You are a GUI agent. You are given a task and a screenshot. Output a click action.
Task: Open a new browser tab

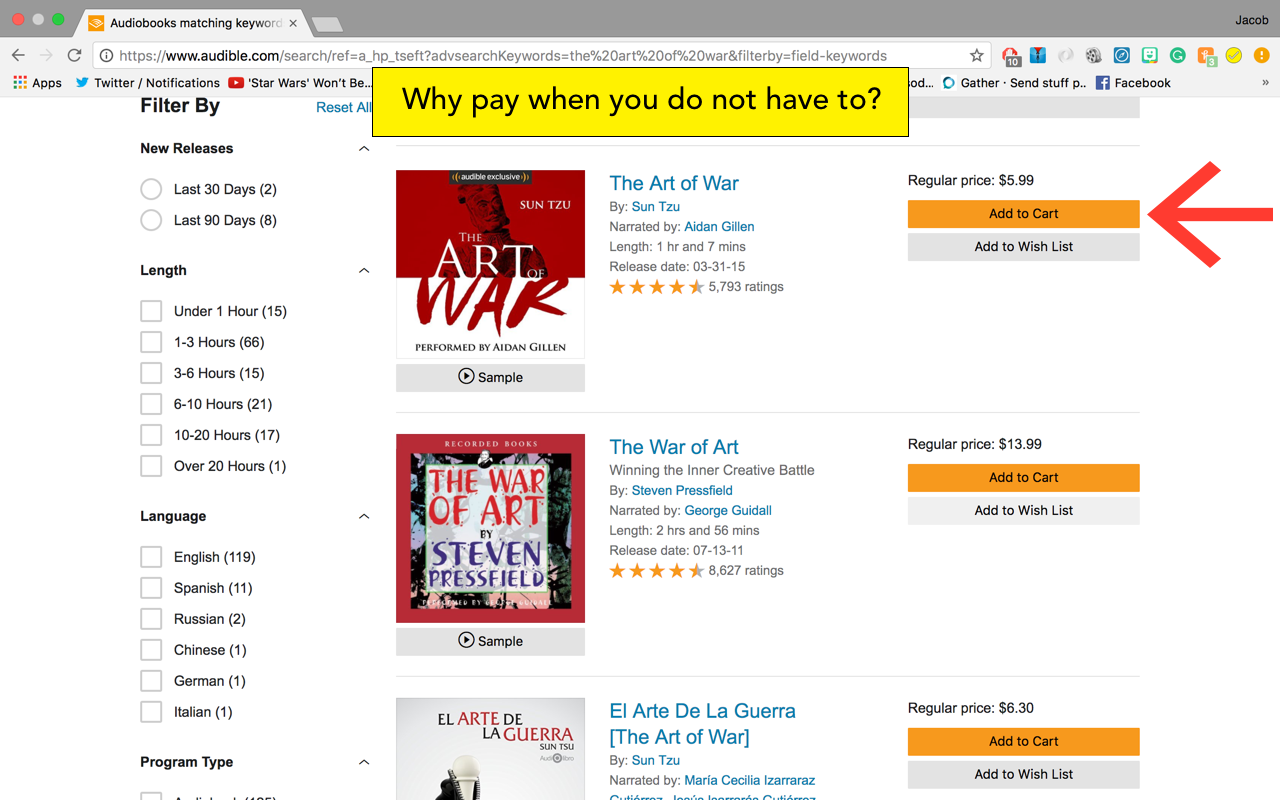pyautogui.click(x=327, y=24)
